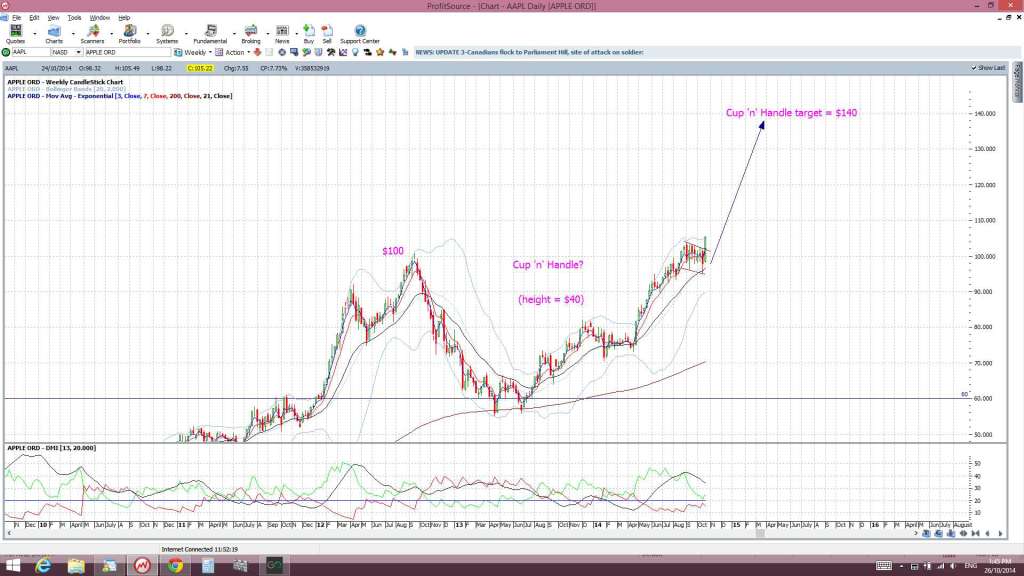
Task: Click the Internet Connected status text
Action: click(200, 550)
